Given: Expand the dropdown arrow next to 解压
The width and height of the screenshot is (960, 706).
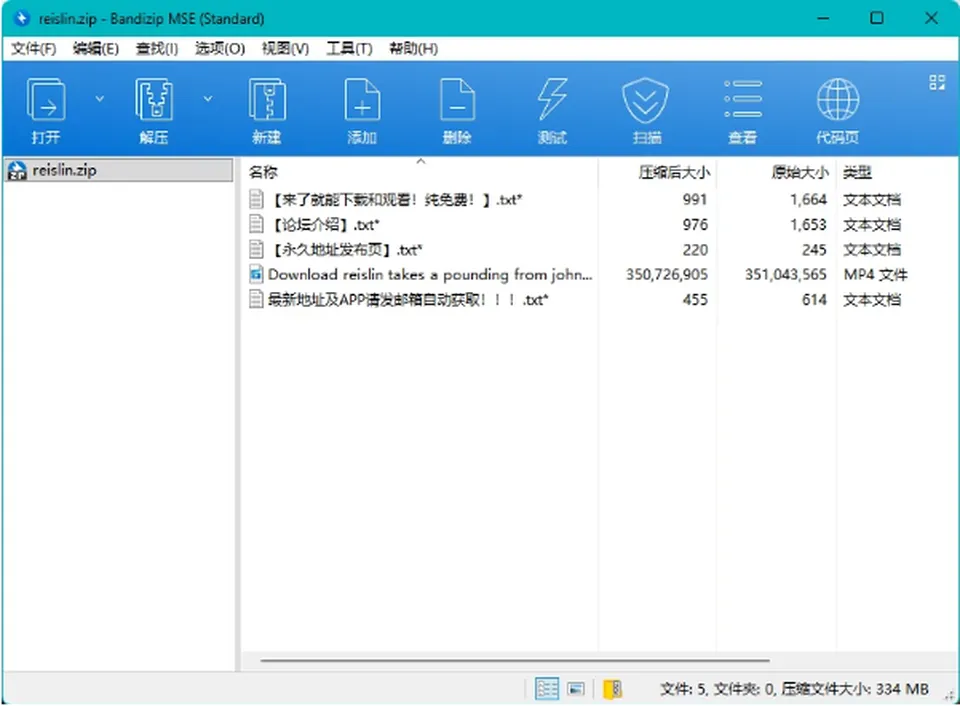Looking at the screenshot, I should [x=208, y=98].
